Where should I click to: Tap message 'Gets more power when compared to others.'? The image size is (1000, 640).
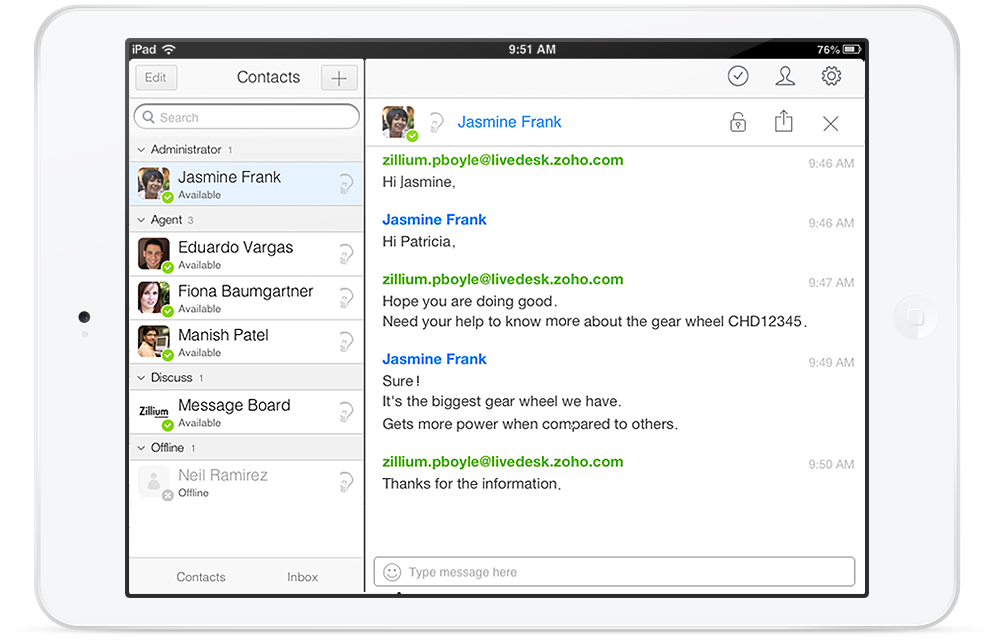[530, 424]
